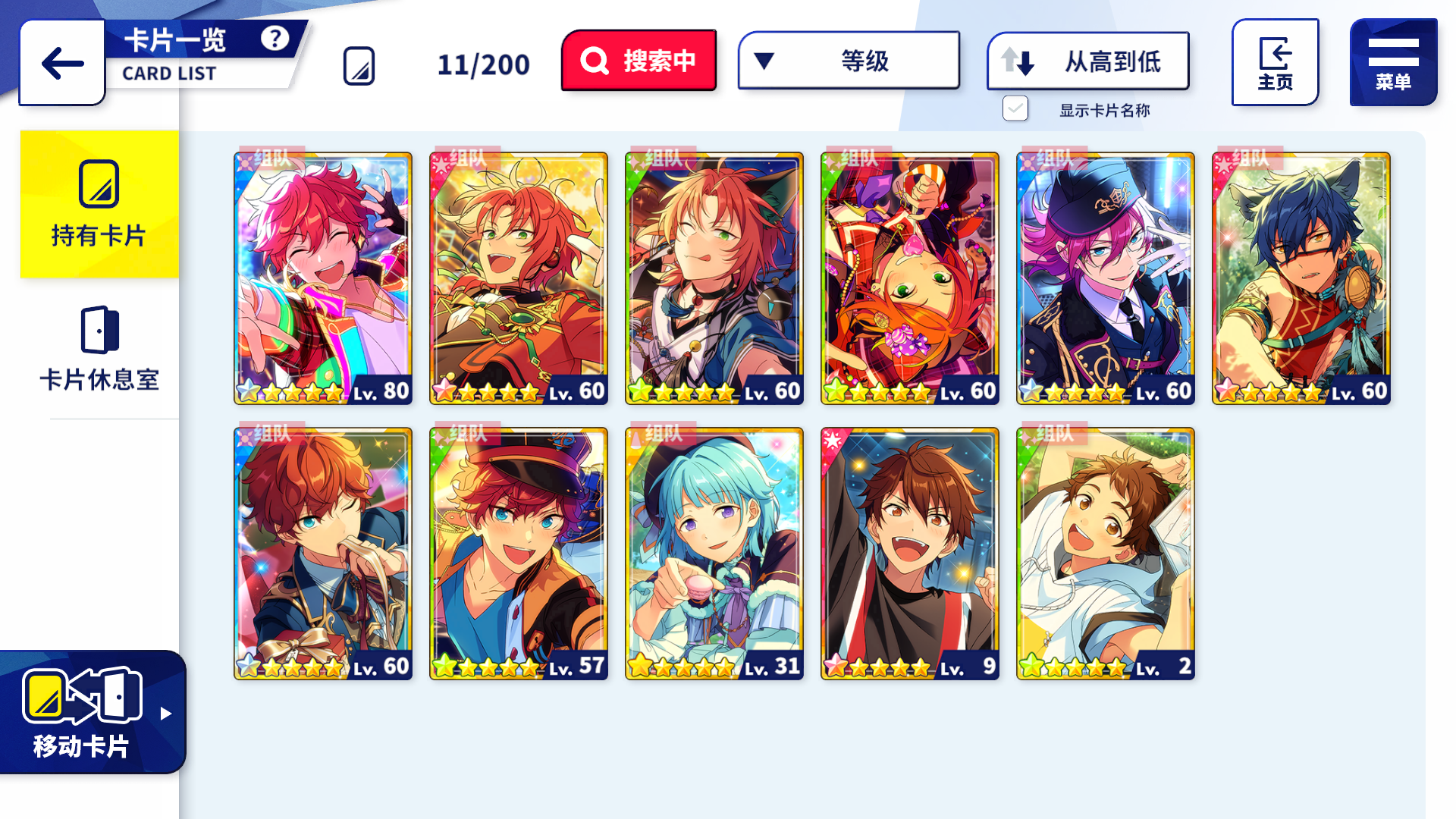Open the card list help question mark
Screen dimensions: 1456x819
275,38
